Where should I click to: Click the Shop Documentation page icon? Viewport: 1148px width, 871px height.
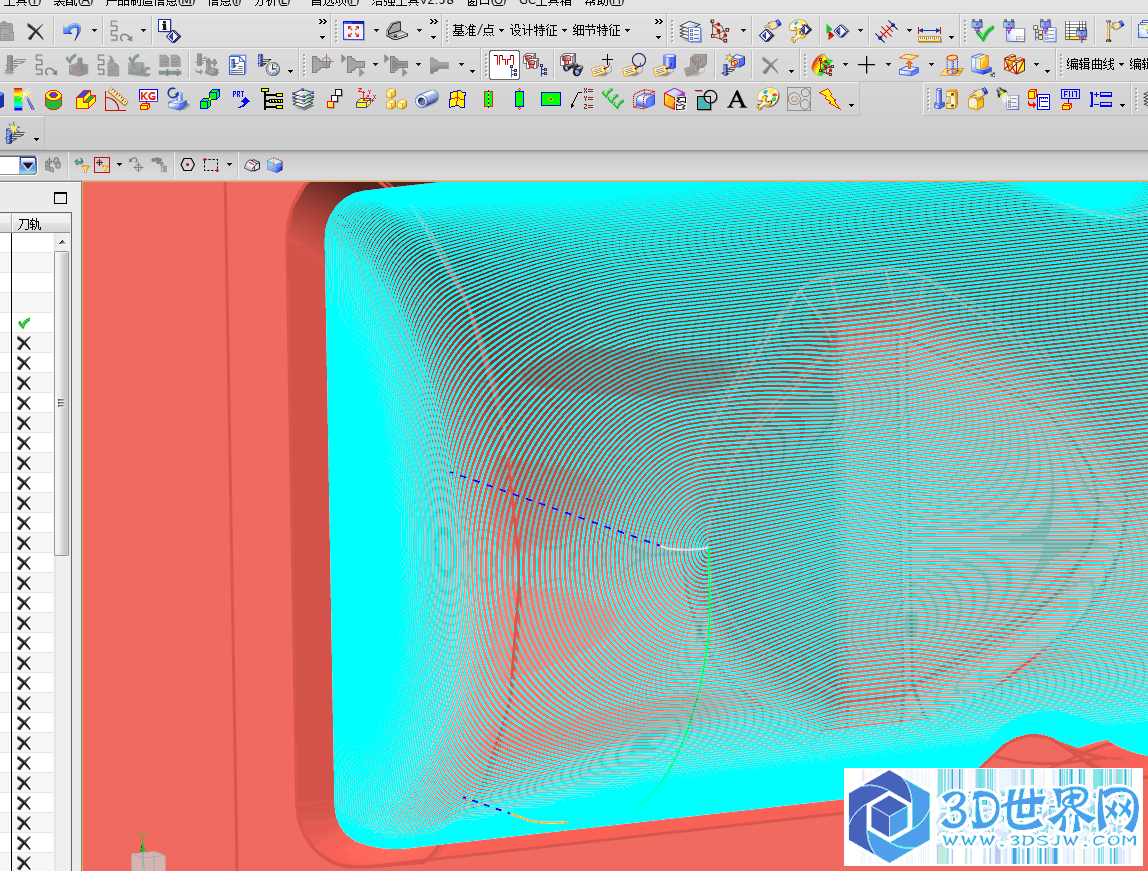(237, 65)
